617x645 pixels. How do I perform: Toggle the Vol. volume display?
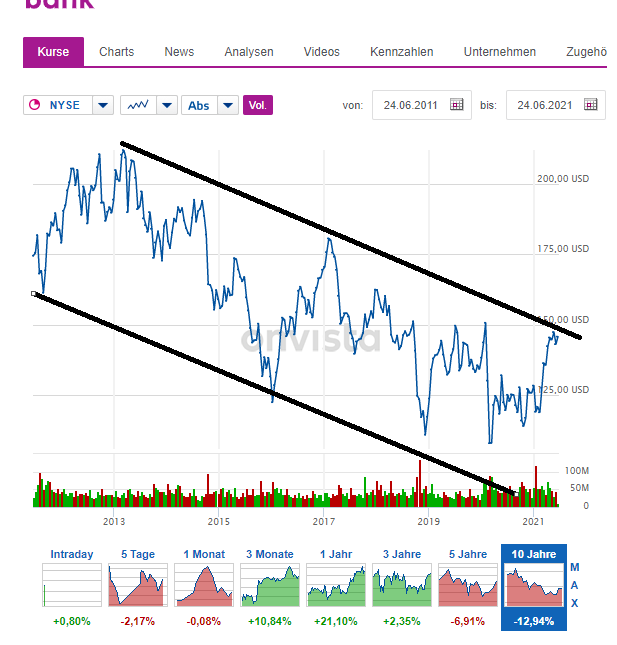tap(258, 105)
